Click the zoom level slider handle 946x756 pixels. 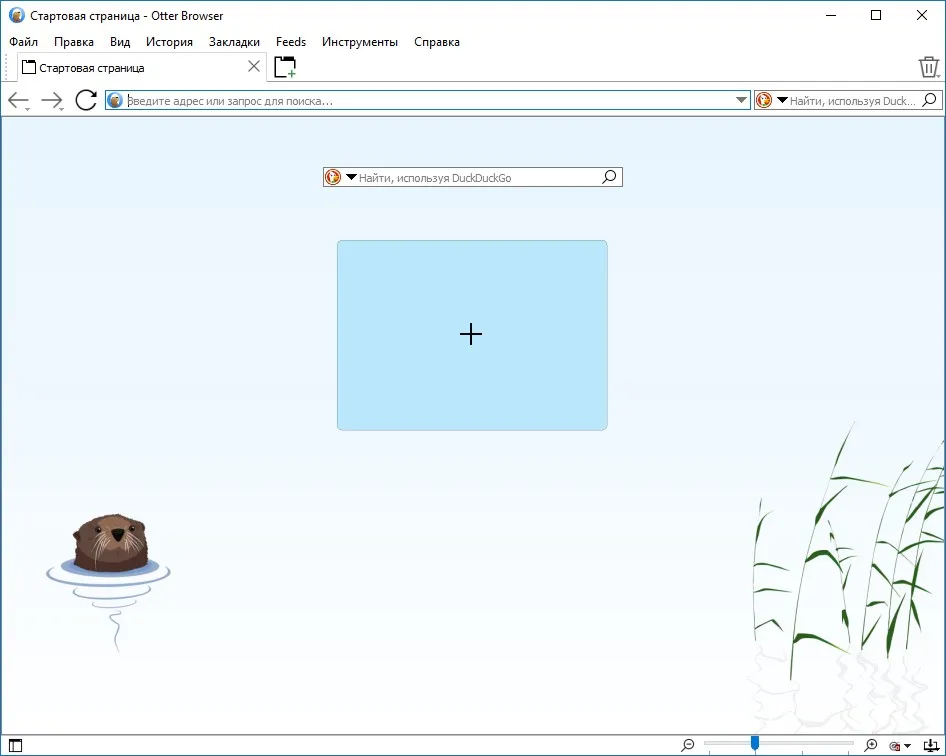click(x=755, y=743)
